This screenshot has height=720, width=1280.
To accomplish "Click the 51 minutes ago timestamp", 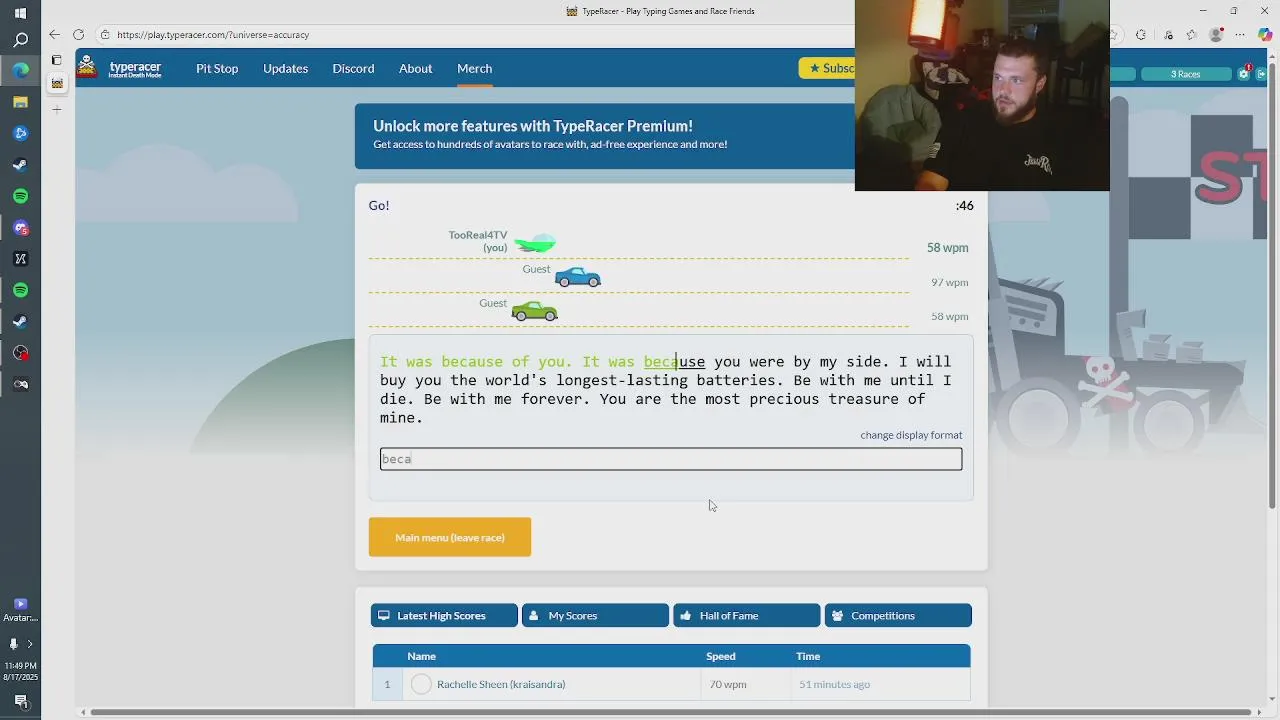I will point(834,684).
